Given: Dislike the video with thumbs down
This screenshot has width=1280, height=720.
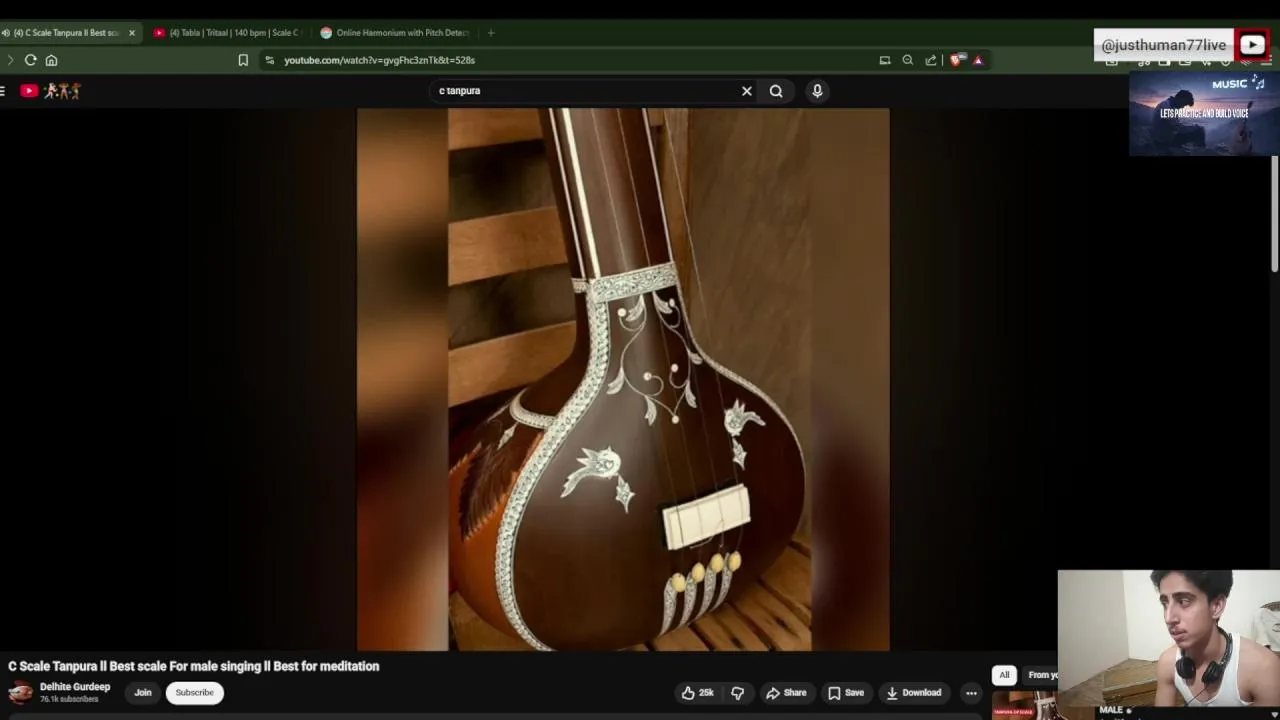Looking at the screenshot, I should coord(738,692).
